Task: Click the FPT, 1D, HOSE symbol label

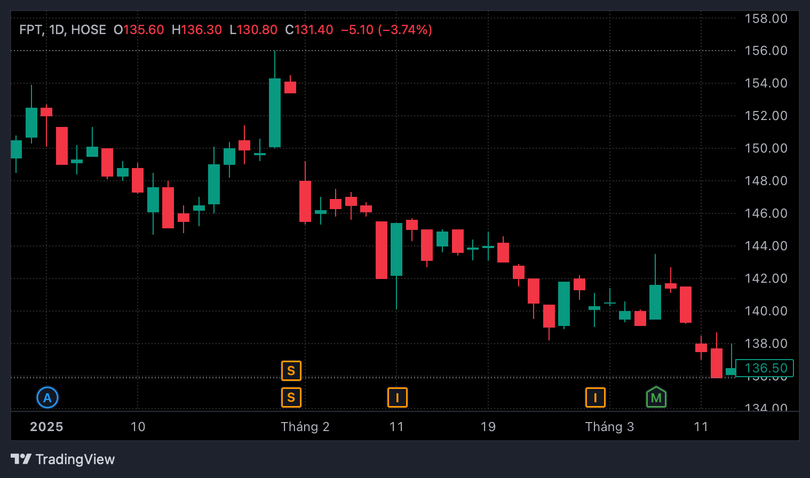Action: click(62, 30)
